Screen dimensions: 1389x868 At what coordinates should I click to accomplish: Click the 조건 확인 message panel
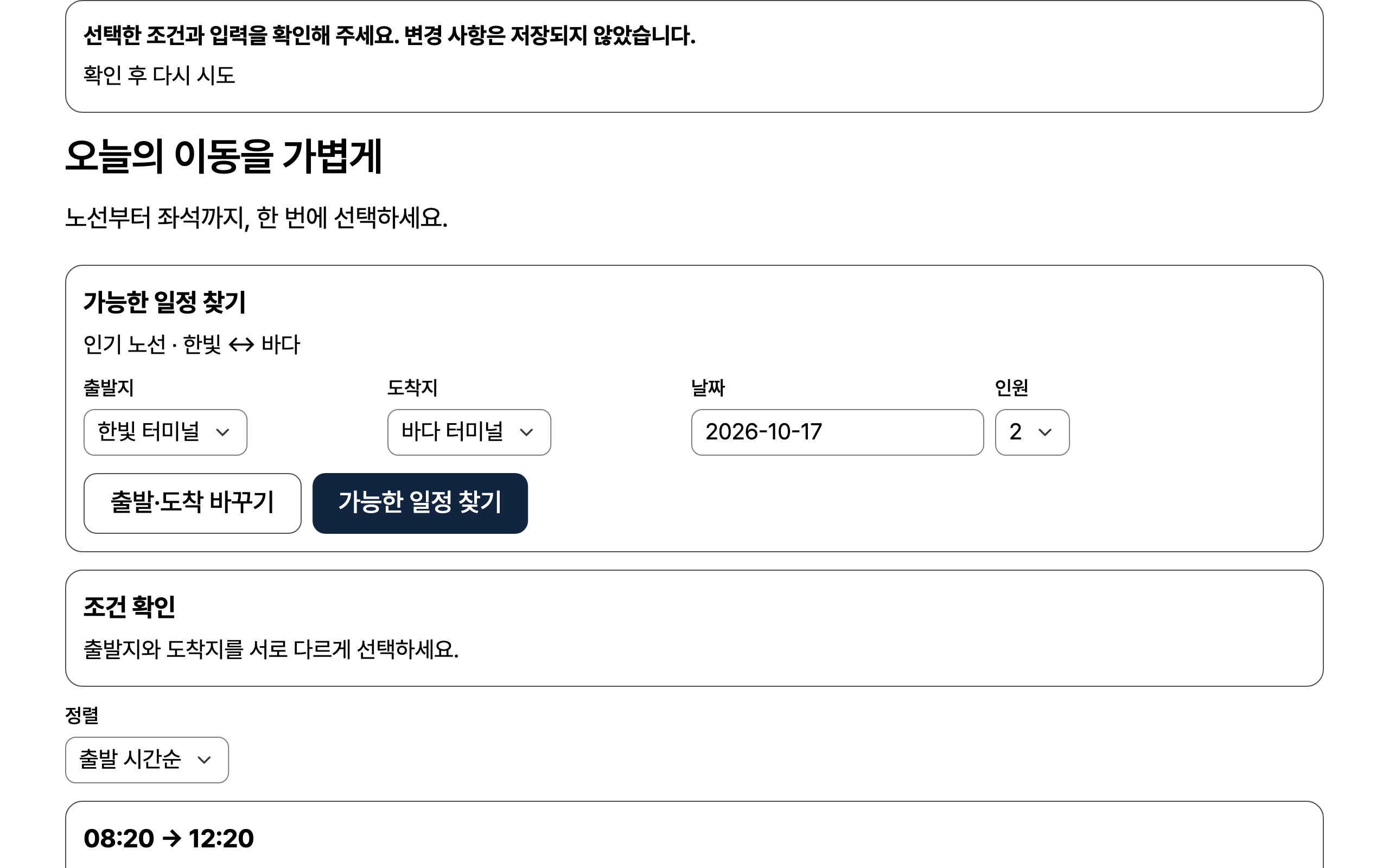(694, 628)
